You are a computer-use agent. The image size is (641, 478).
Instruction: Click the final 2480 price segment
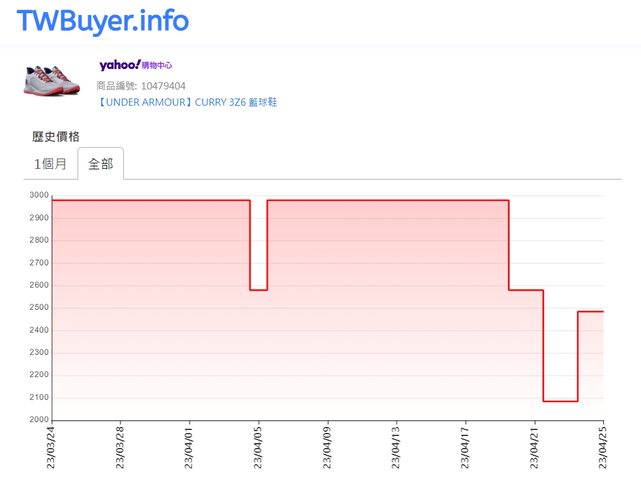590,312
